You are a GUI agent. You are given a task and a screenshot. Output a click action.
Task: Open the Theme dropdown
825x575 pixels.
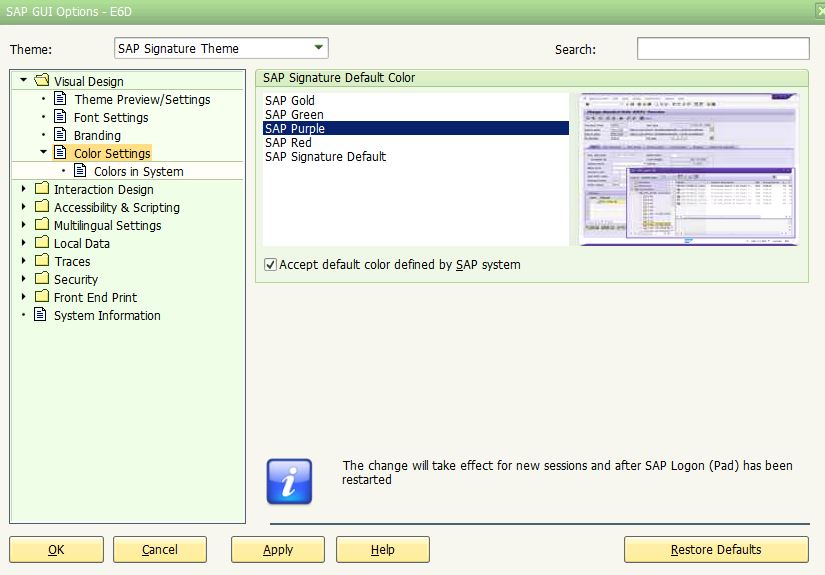pyautogui.click(x=318, y=48)
